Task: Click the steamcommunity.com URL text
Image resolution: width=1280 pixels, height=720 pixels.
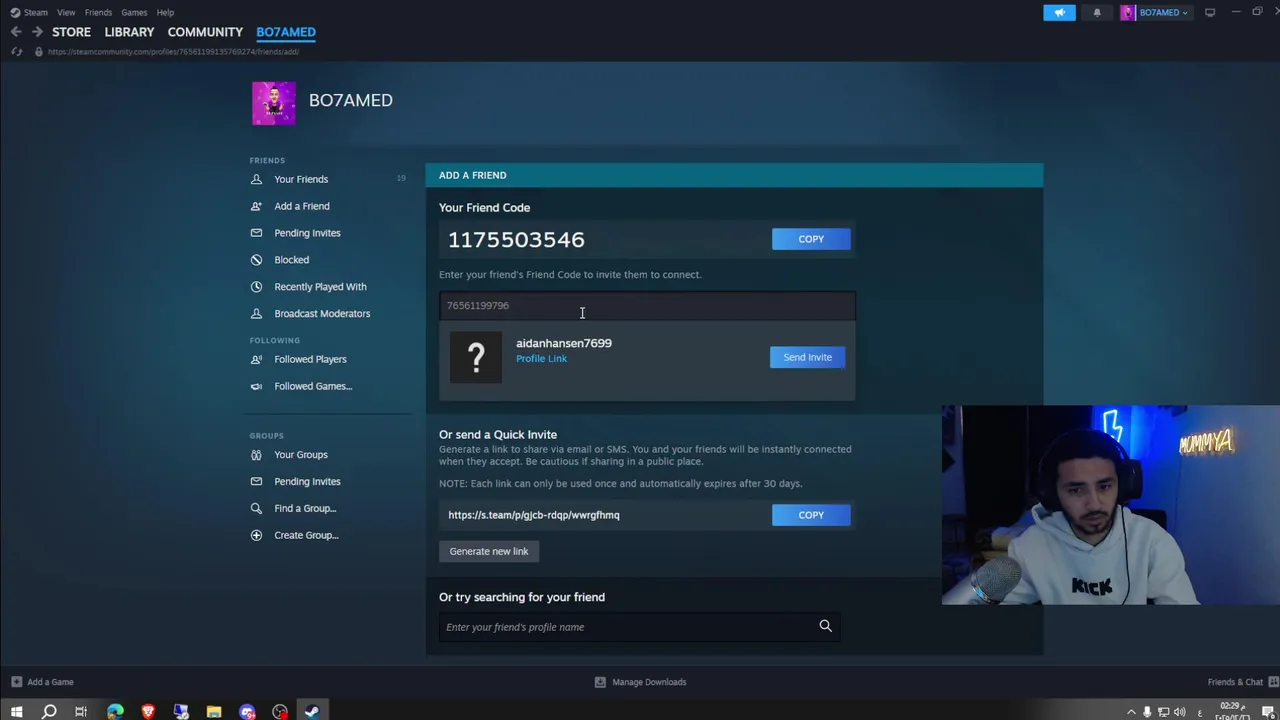Action: (173, 51)
